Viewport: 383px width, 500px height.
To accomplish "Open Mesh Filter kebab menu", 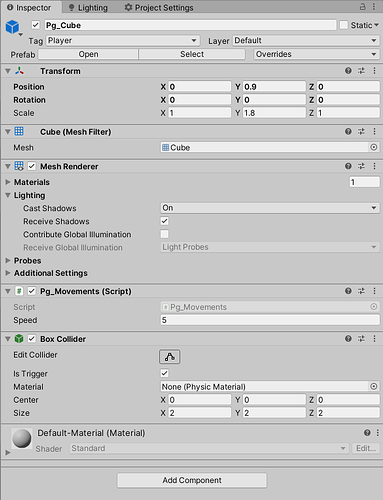I will tap(375, 131).
